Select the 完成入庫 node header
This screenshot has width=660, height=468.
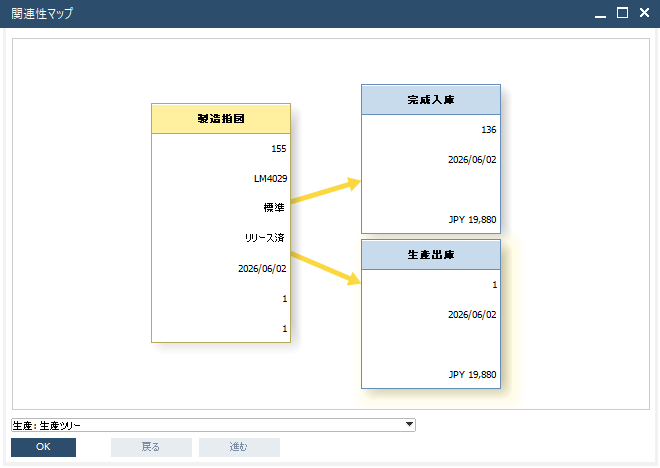(x=431, y=100)
